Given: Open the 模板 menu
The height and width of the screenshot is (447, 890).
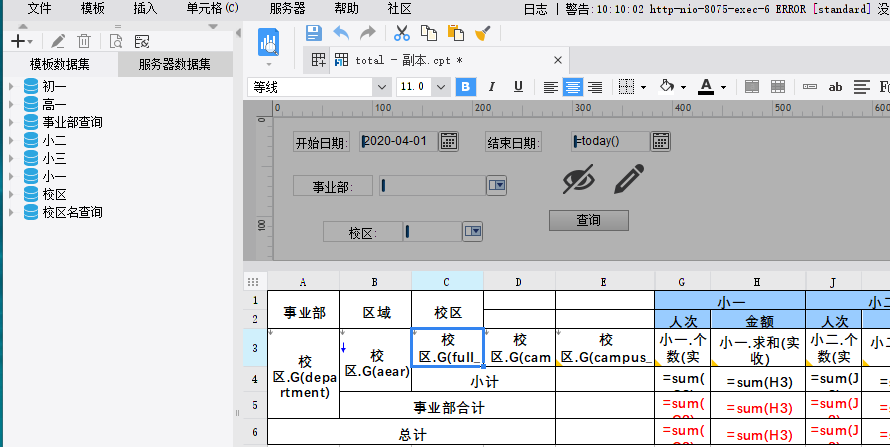Looking at the screenshot, I should tap(92, 9).
